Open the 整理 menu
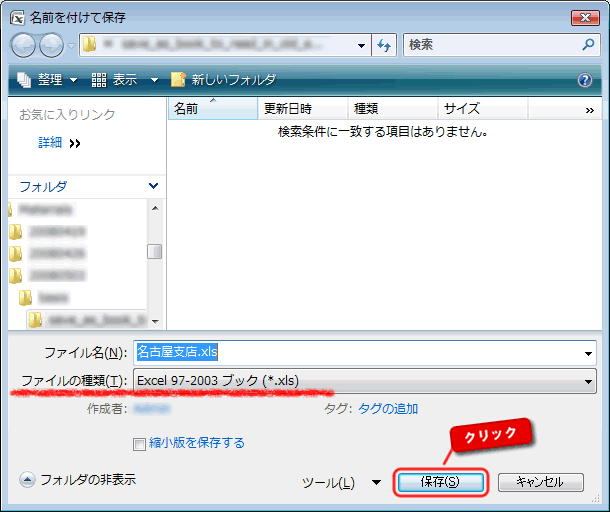The width and height of the screenshot is (610, 512). [x=47, y=80]
